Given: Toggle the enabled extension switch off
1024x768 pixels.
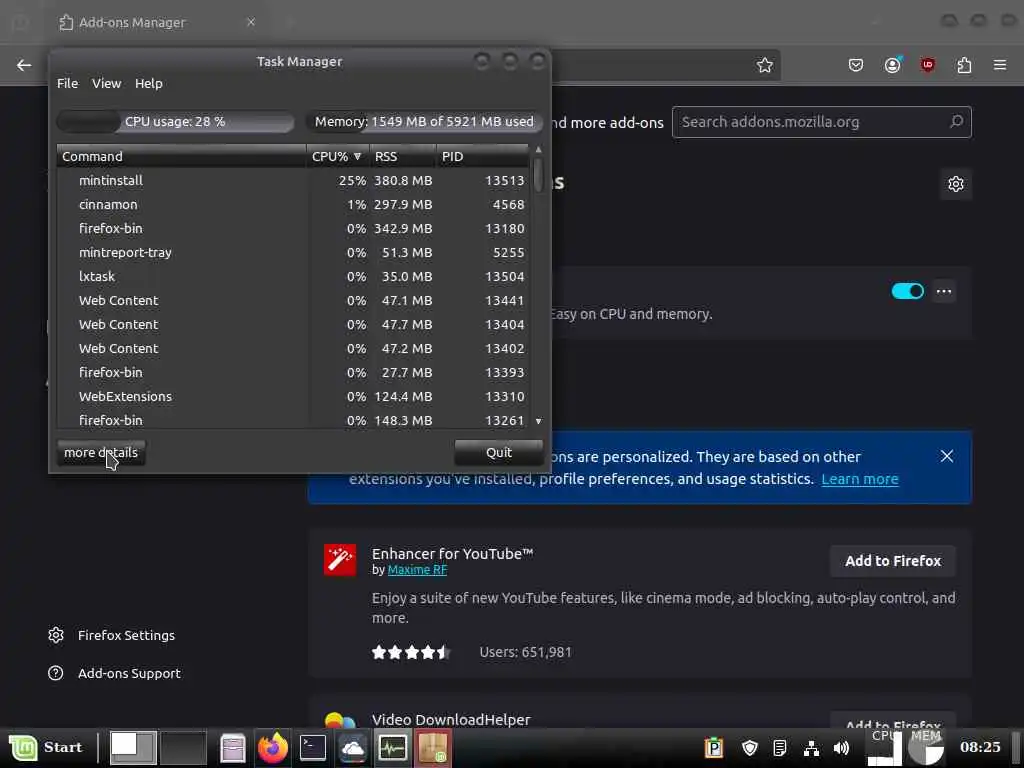Looking at the screenshot, I should [x=908, y=291].
